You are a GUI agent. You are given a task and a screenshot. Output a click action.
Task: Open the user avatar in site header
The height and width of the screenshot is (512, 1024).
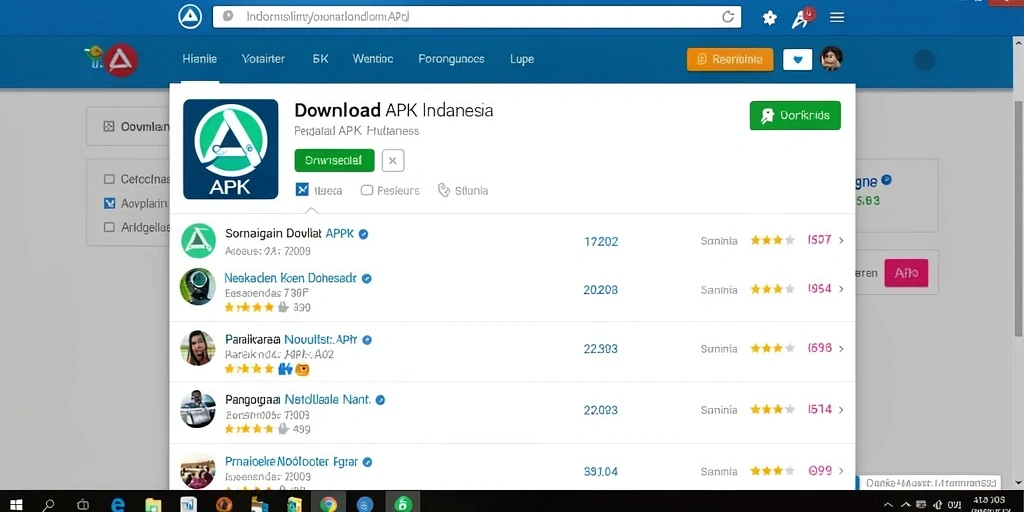[831, 59]
